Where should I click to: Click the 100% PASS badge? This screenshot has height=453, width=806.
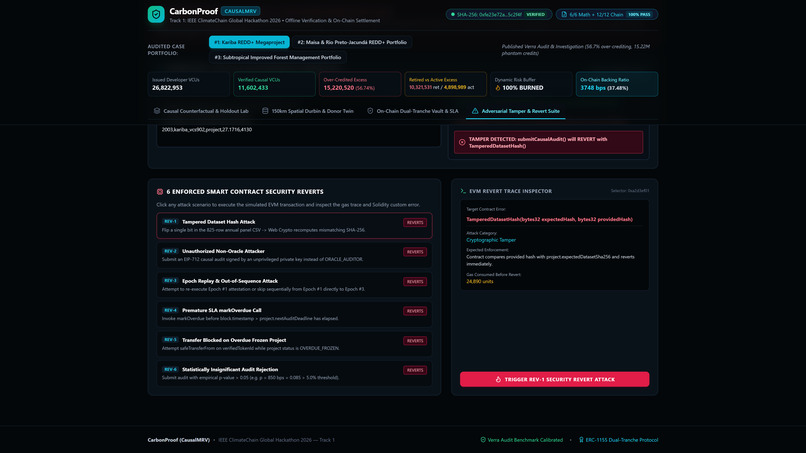pyautogui.click(x=639, y=14)
